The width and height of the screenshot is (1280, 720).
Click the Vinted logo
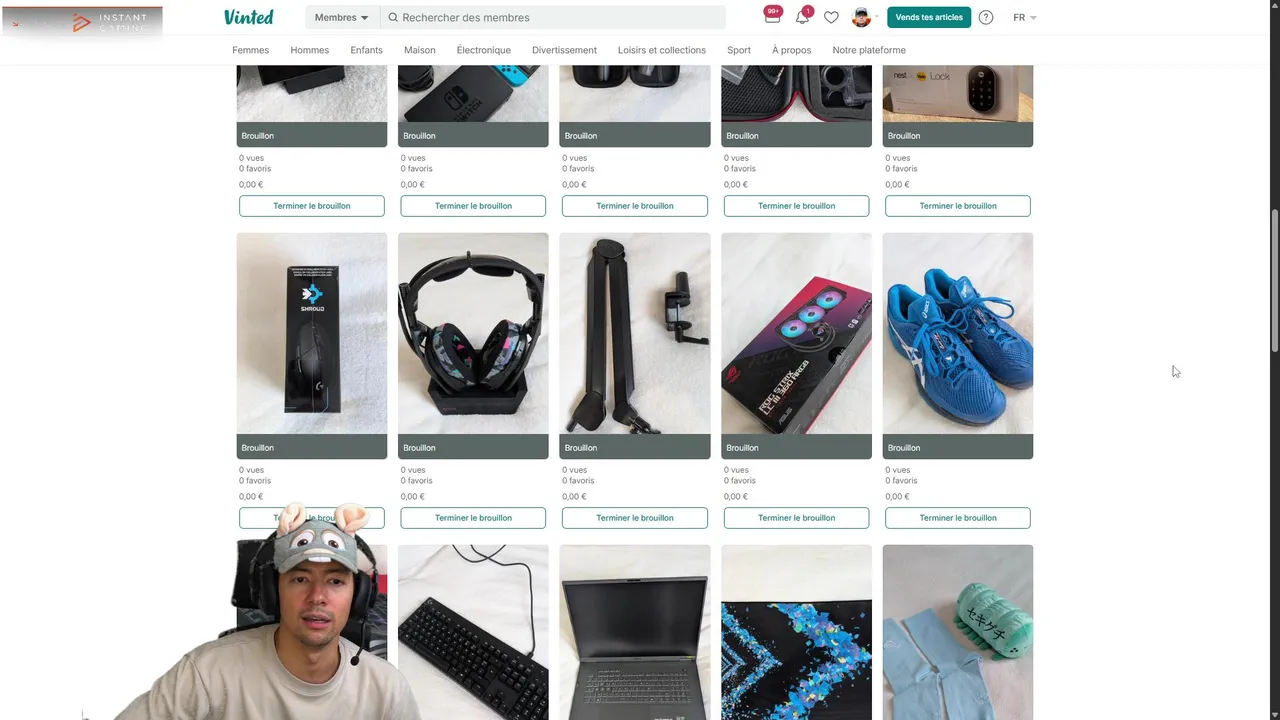(x=249, y=17)
